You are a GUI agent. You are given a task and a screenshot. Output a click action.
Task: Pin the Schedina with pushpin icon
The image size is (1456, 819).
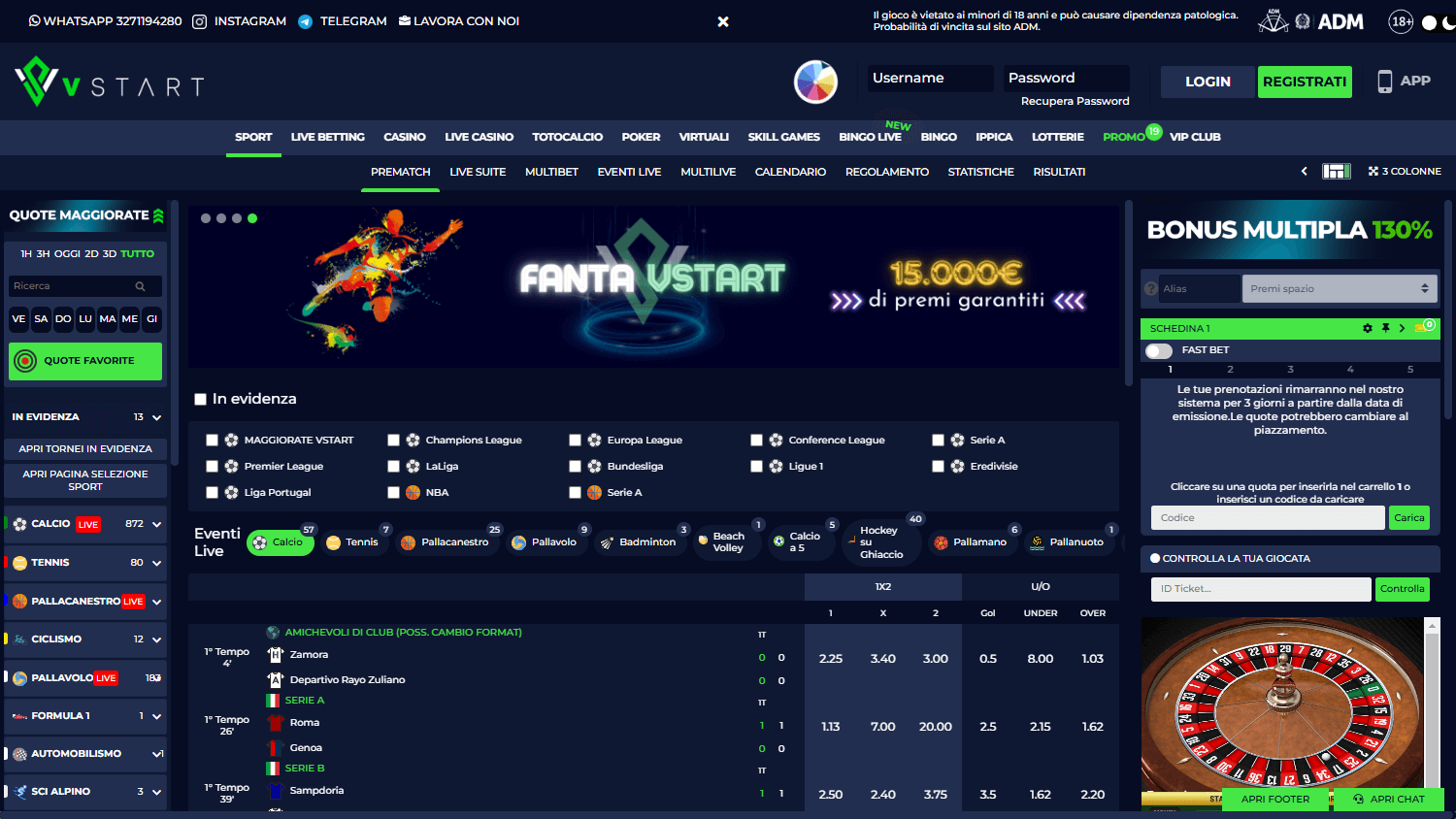click(1385, 328)
